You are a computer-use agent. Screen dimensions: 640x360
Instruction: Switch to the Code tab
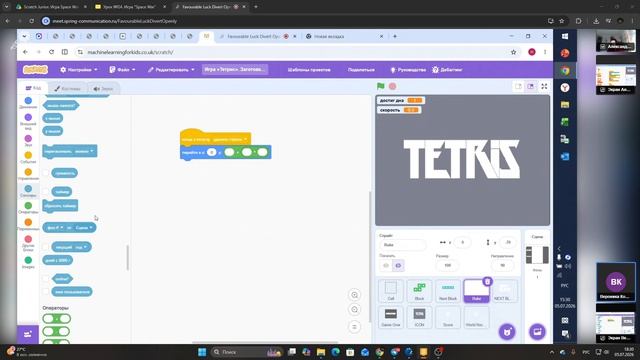33,88
